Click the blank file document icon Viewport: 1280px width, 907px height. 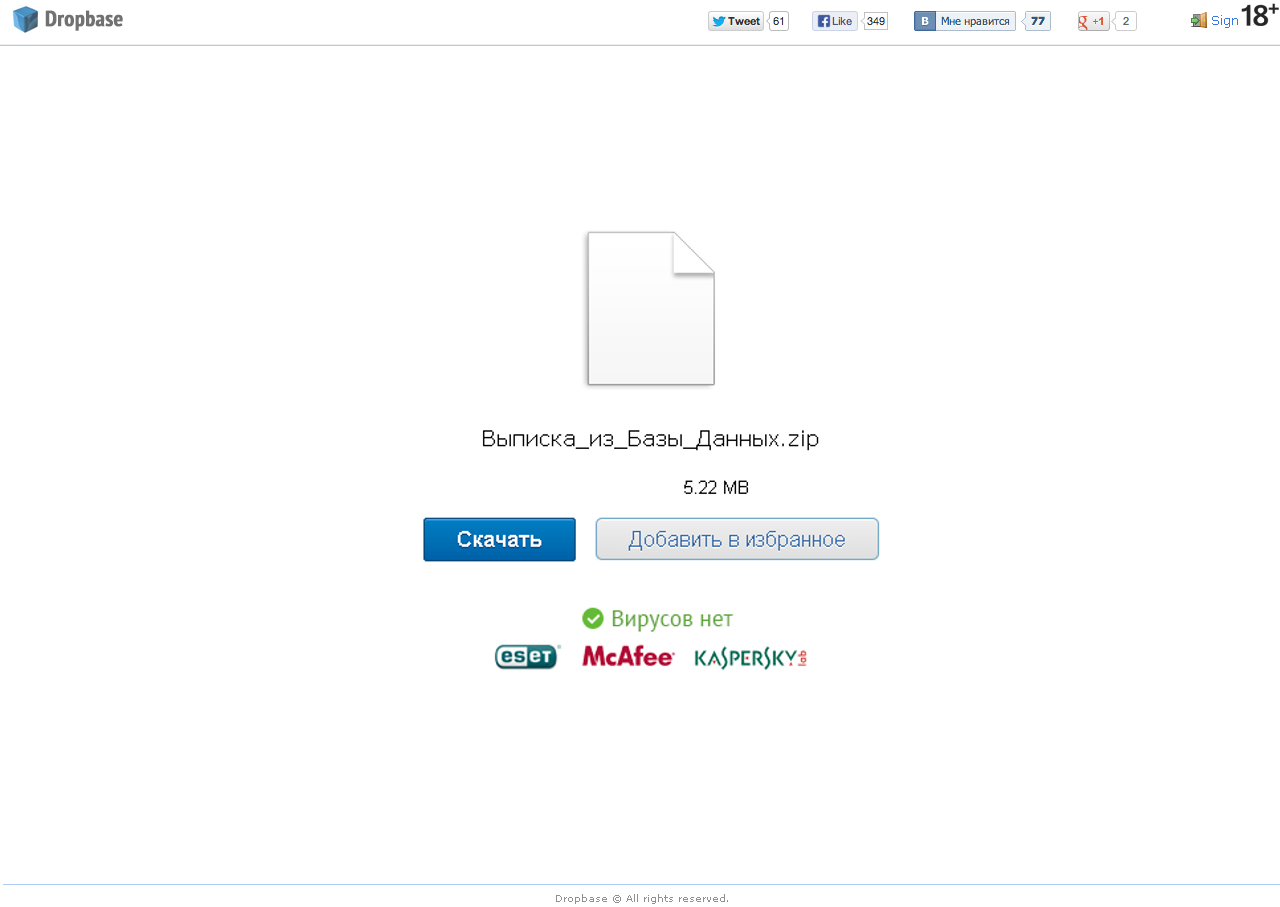pyautogui.click(x=650, y=308)
